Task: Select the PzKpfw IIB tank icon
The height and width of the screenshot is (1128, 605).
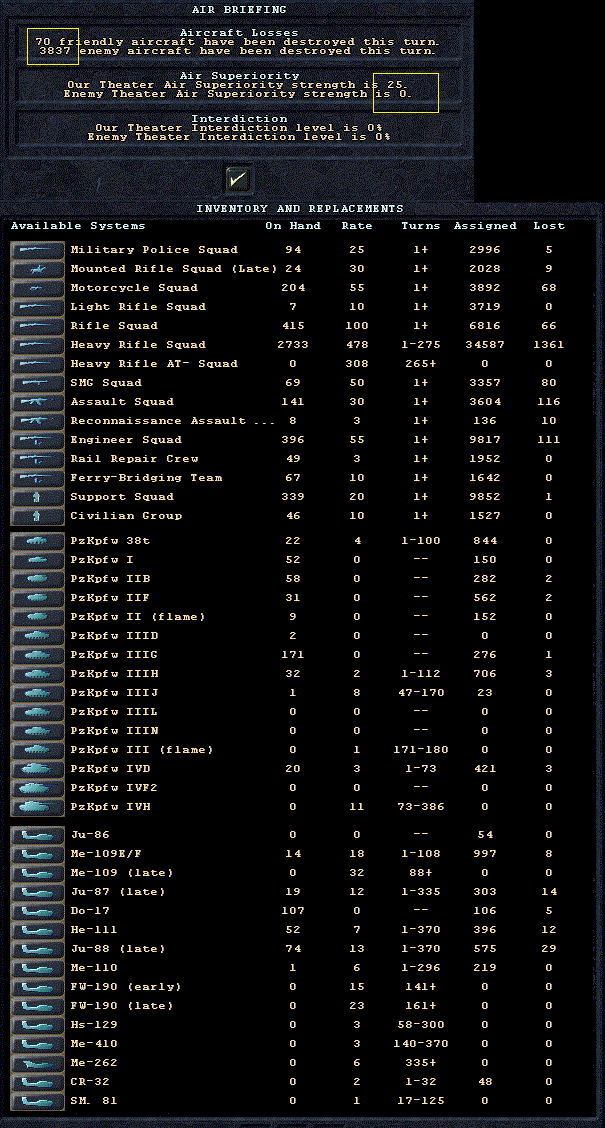Action: coord(38,579)
